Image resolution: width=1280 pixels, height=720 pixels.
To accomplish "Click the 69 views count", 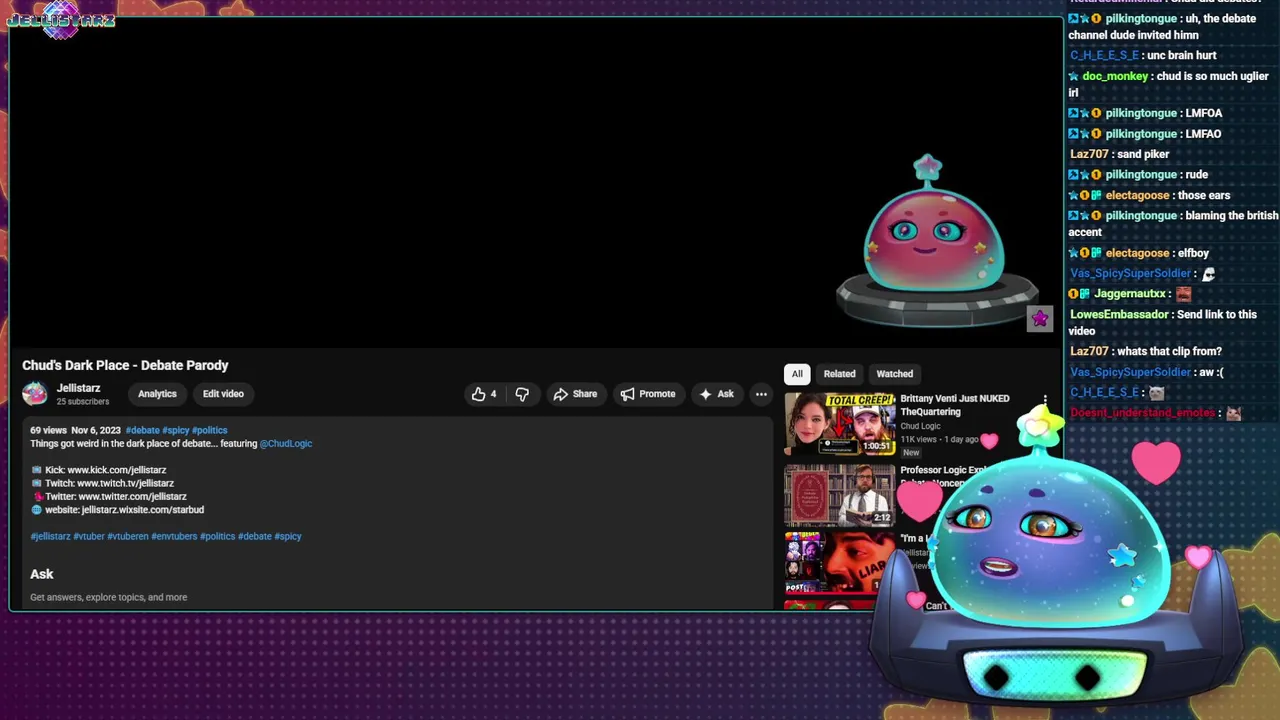I will (47, 430).
